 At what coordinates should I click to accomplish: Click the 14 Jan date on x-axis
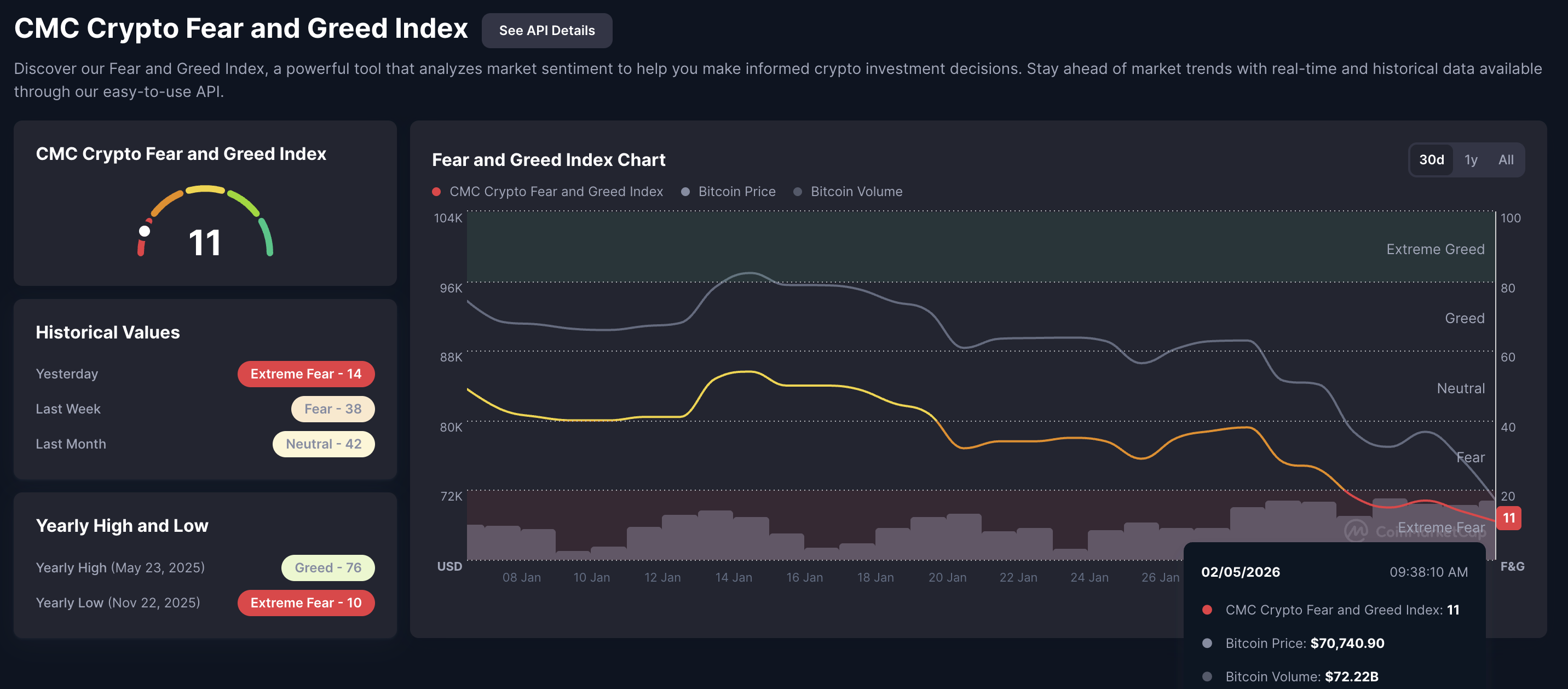click(x=733, y=577)
